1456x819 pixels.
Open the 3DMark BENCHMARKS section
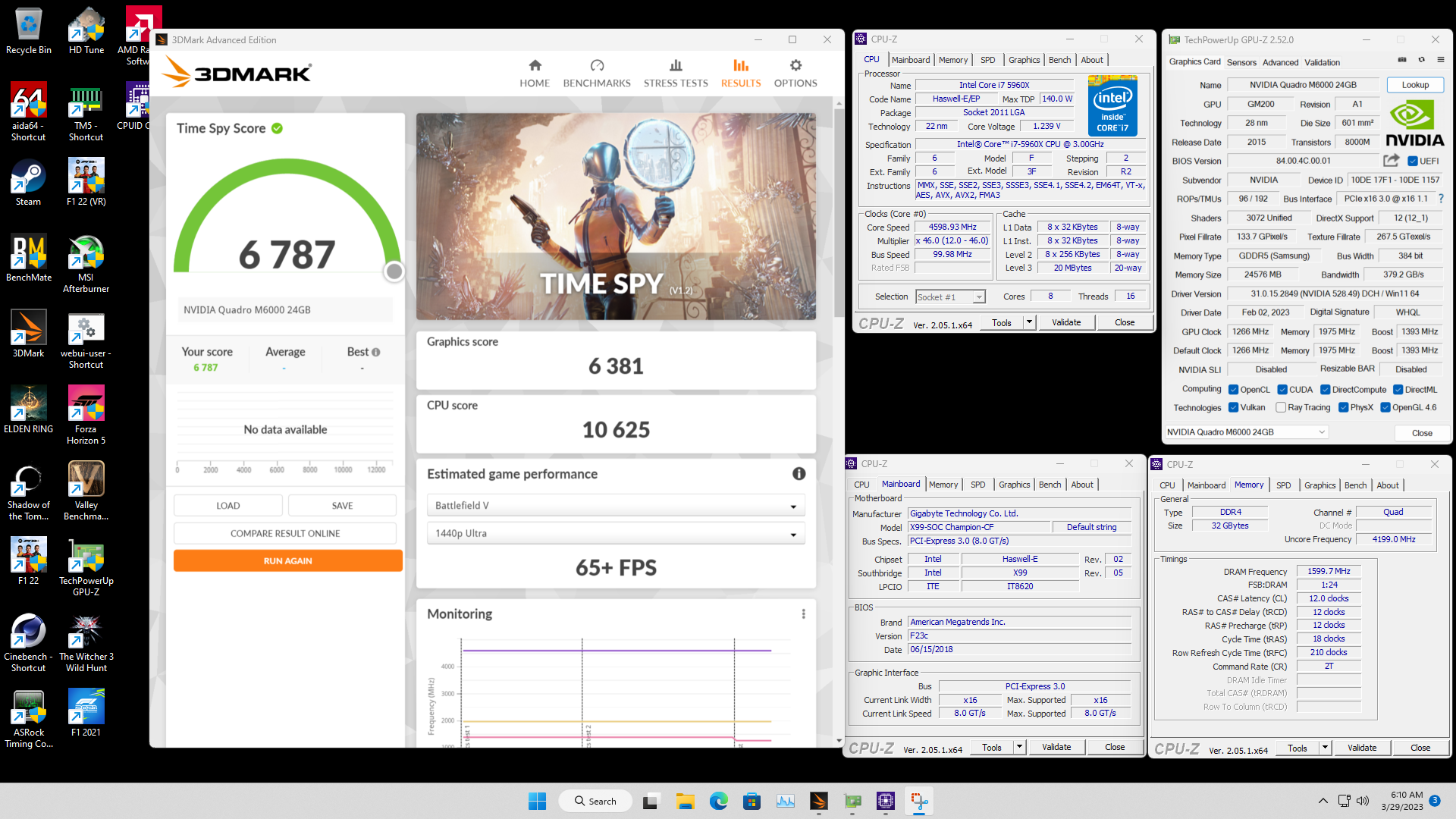(x=597, y=74)
